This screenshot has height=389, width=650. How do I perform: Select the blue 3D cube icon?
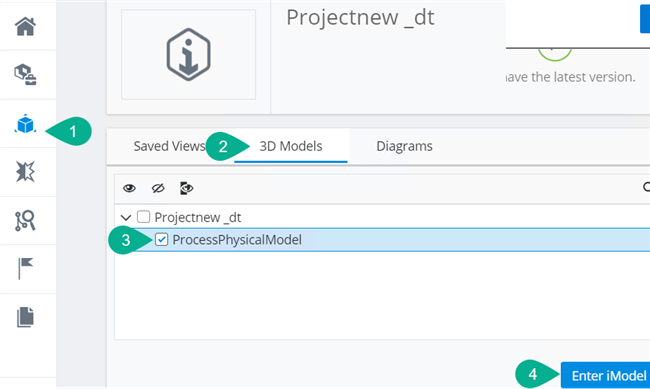point(25,124)
